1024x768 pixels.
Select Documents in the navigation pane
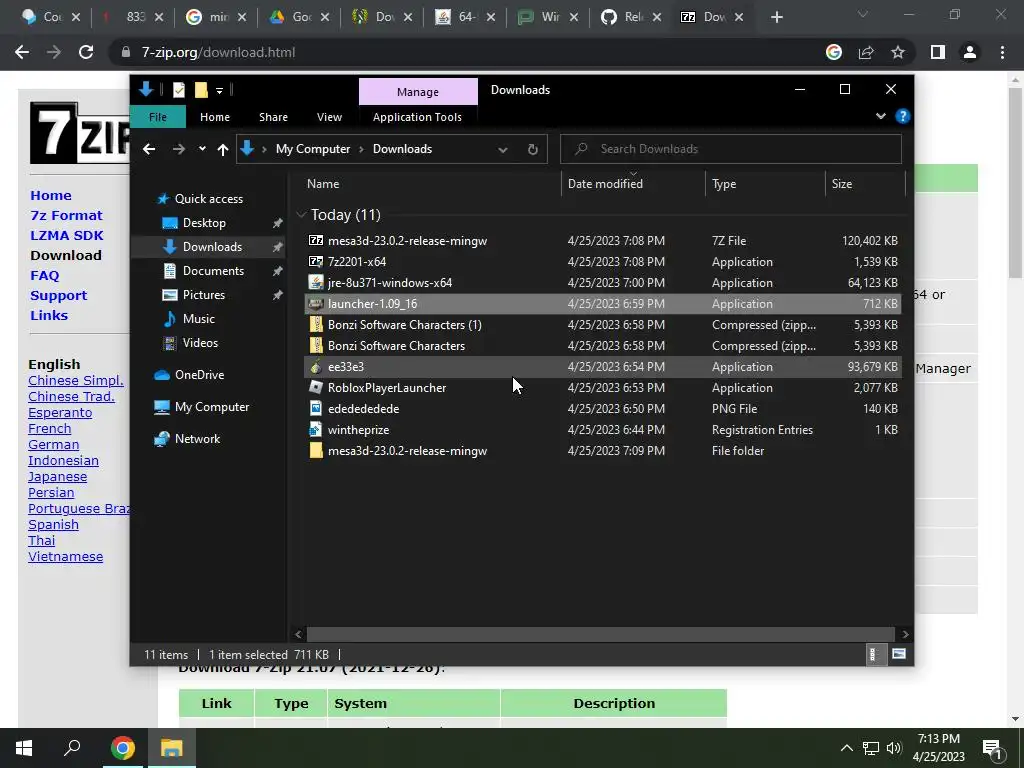click(x=213, y=271)
